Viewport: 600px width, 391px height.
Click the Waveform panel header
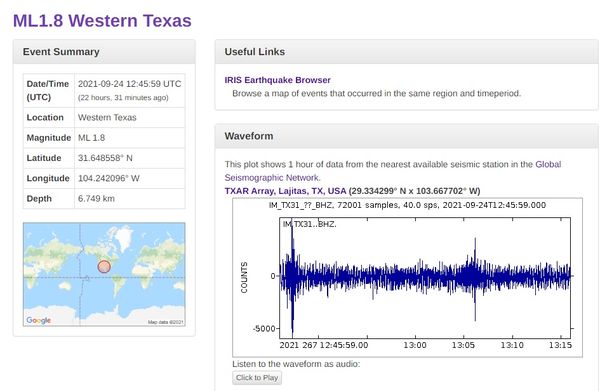point(407,136)
